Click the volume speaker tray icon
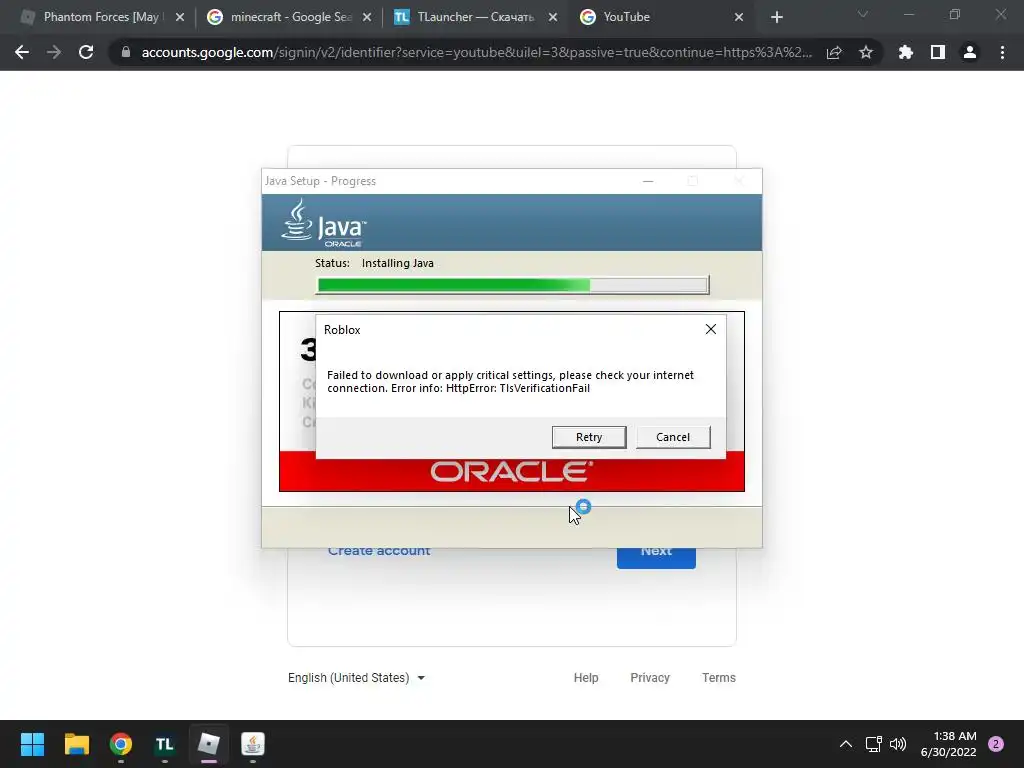1024x768 pixels. tap(898, 744)
